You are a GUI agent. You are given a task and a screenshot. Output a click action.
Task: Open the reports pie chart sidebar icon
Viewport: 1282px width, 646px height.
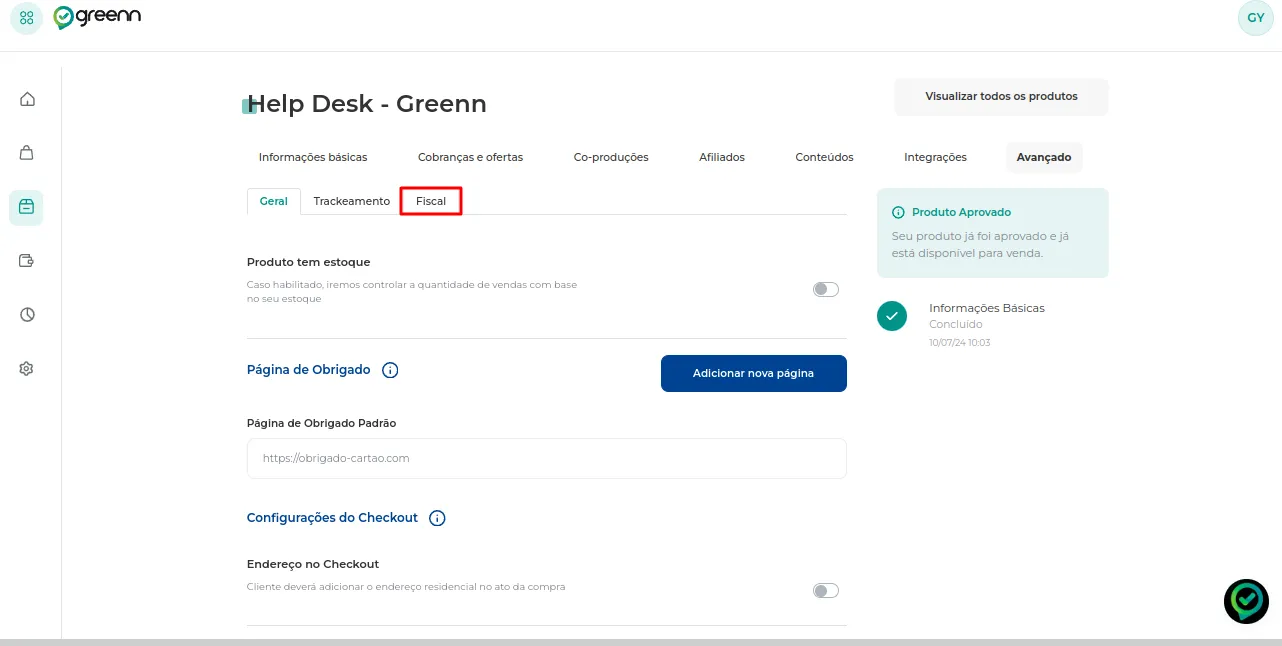click(27, 315)
